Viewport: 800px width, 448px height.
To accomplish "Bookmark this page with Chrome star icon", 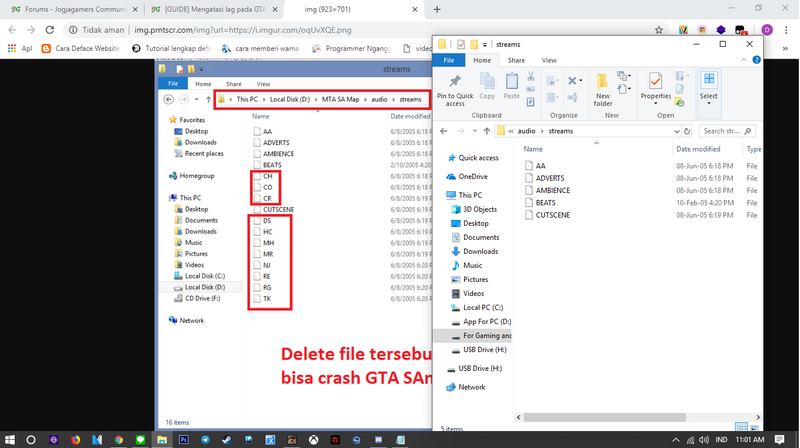I will click(659, 30).
